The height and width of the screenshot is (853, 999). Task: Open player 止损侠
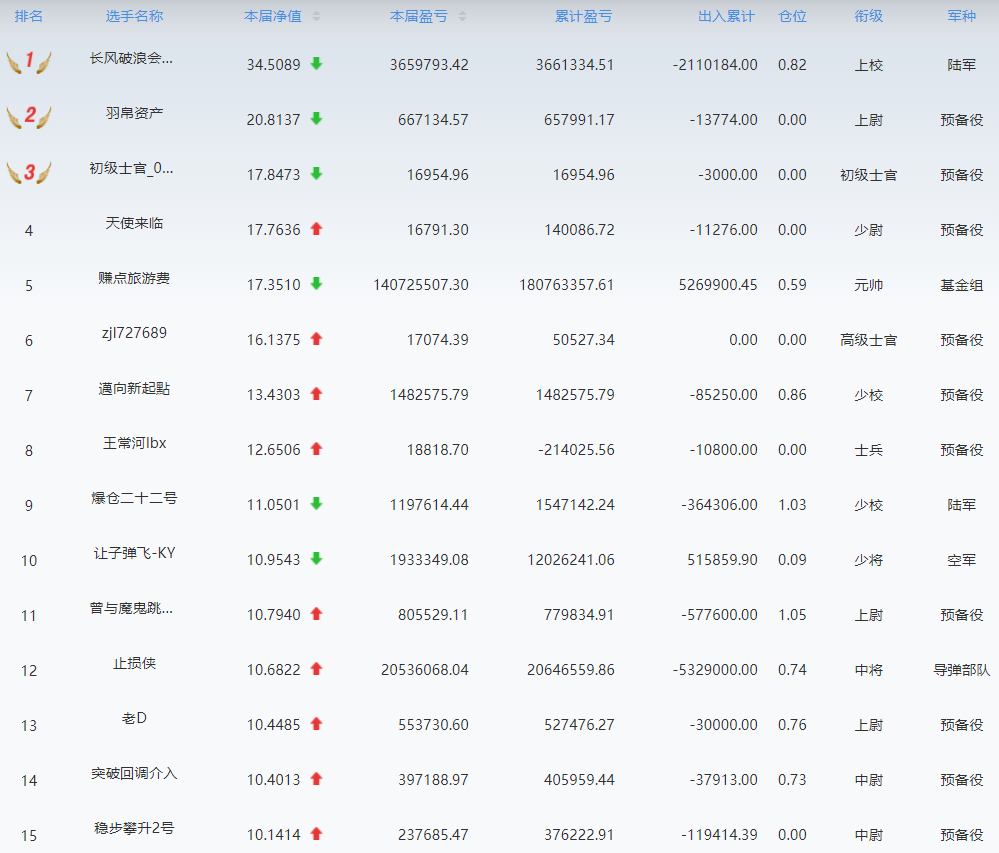click(134, 663)
